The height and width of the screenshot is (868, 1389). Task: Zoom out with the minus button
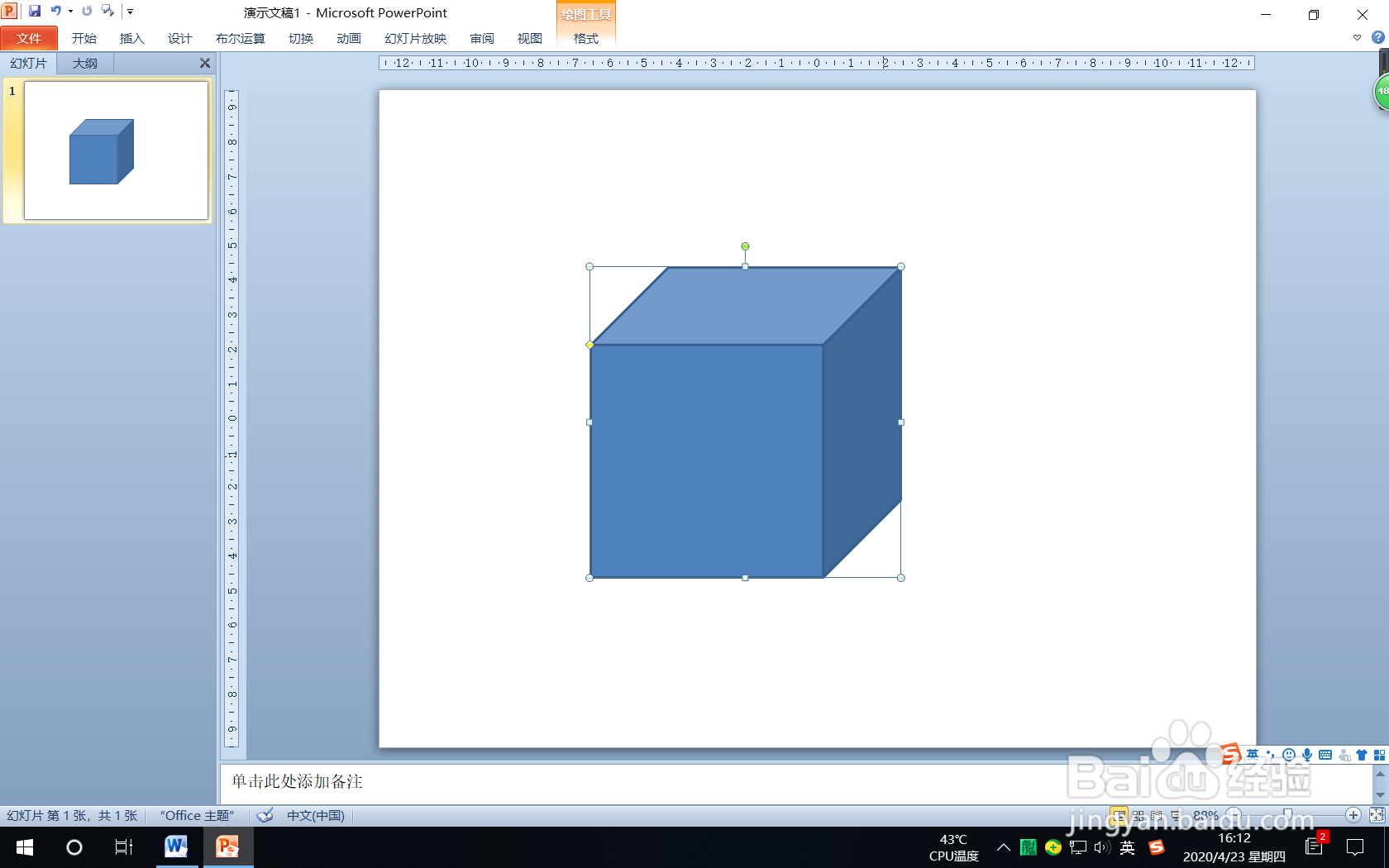point(1234,816)
